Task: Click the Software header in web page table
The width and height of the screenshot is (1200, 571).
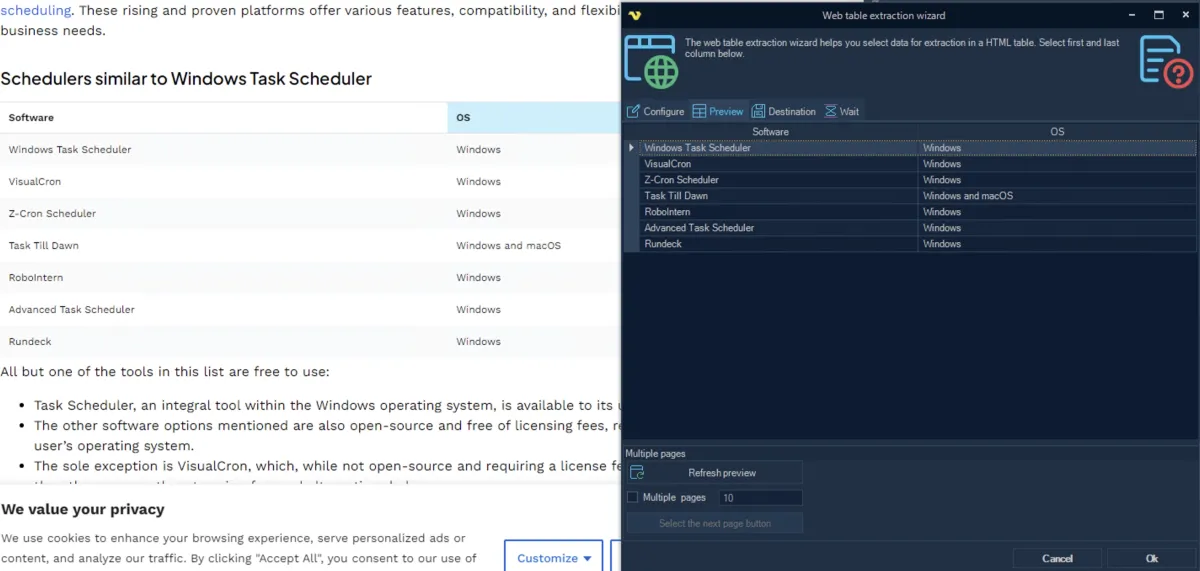Action: point(31,118)
